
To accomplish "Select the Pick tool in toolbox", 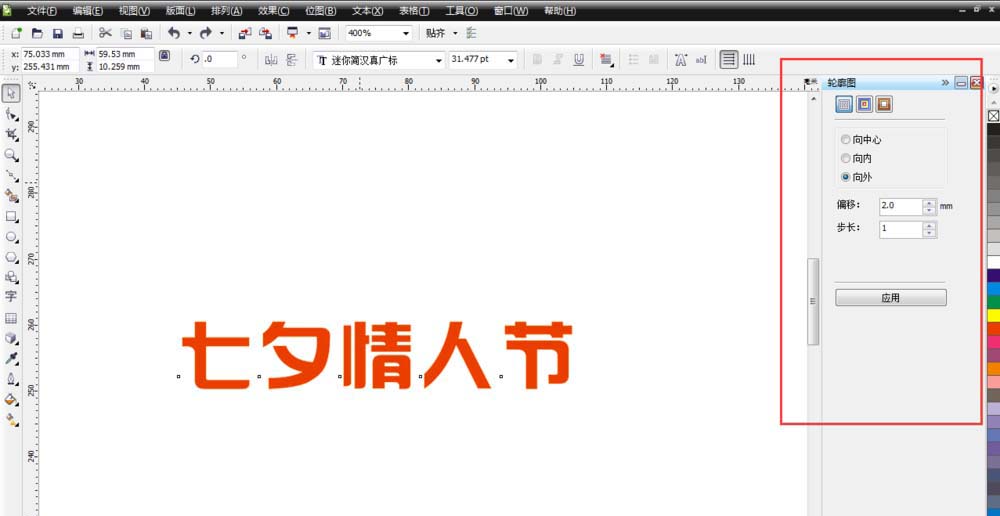I will (x=11, y=93).
